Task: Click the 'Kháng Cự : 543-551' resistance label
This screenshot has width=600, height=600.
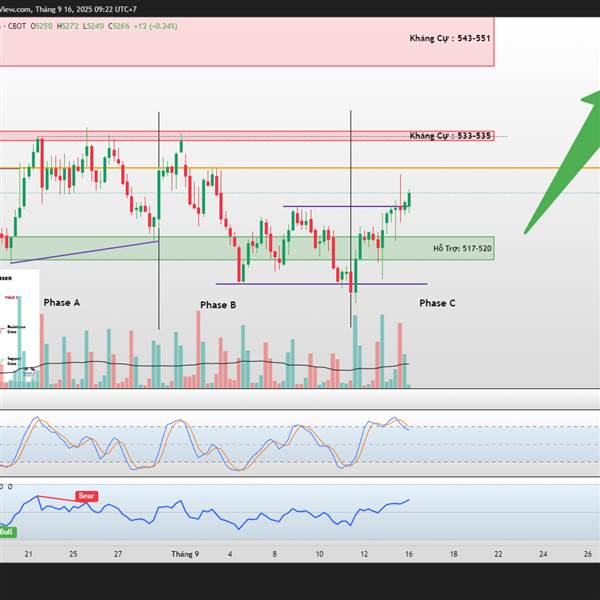Action: tap(450, 38)
